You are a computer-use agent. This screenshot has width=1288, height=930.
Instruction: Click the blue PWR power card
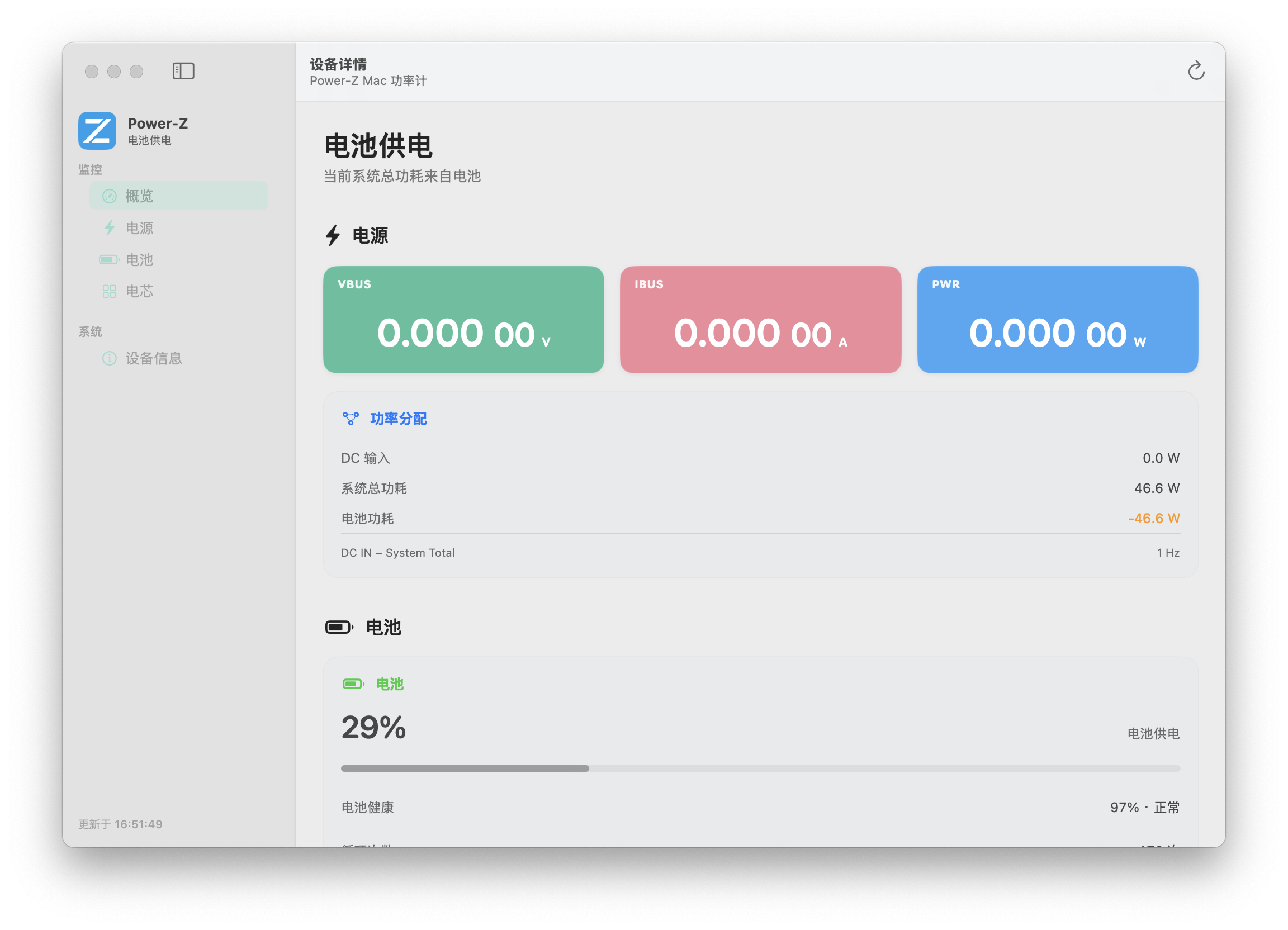1058,320
